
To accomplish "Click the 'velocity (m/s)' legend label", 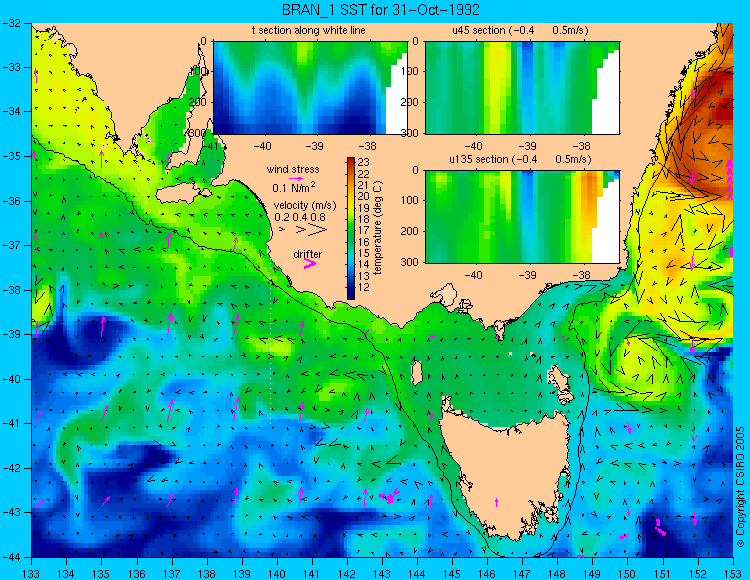I will (305, 206).
